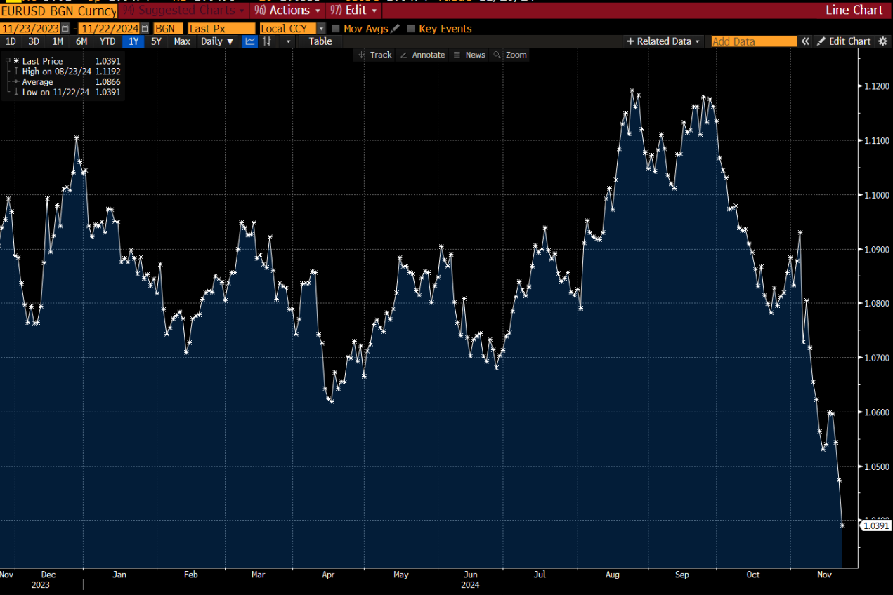Select the line chart type icon
This screenshot has height=595, width=893.
click(x=250, y=42)
